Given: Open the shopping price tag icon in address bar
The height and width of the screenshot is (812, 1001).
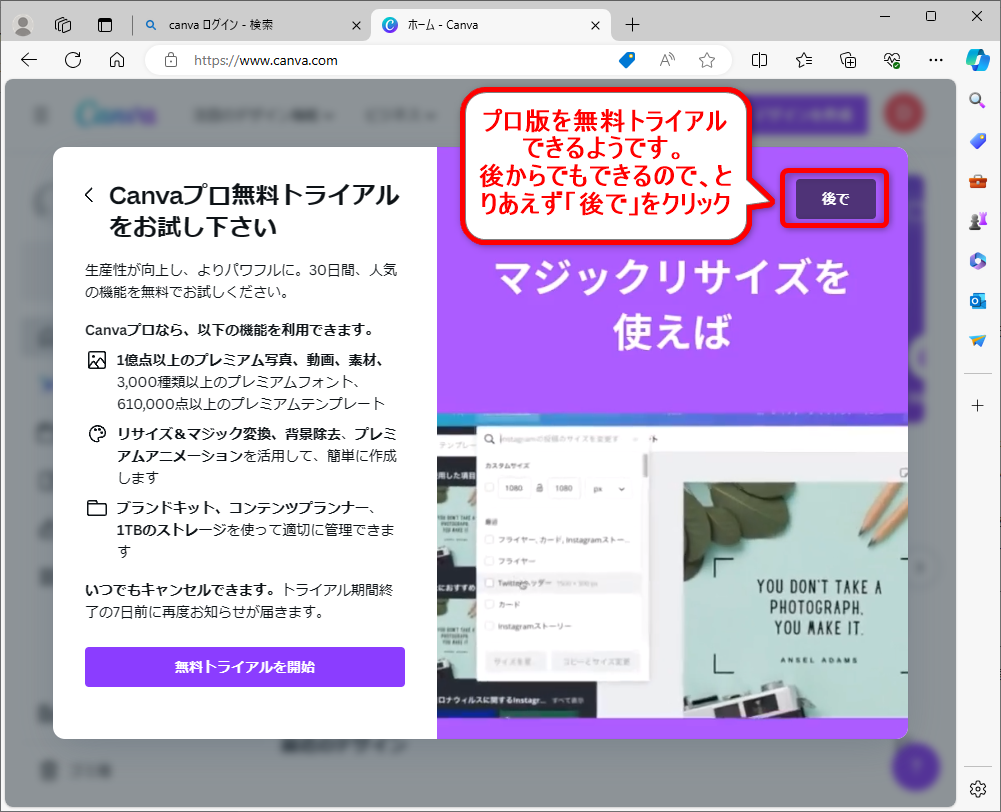Looking at the screenshot, I should click(627, 60).
